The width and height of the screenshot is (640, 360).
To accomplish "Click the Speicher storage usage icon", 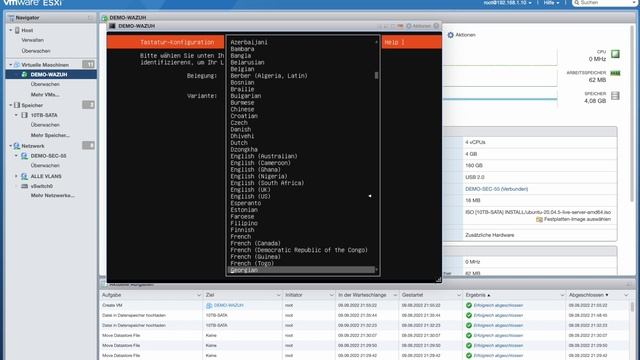I will point(615,96).
